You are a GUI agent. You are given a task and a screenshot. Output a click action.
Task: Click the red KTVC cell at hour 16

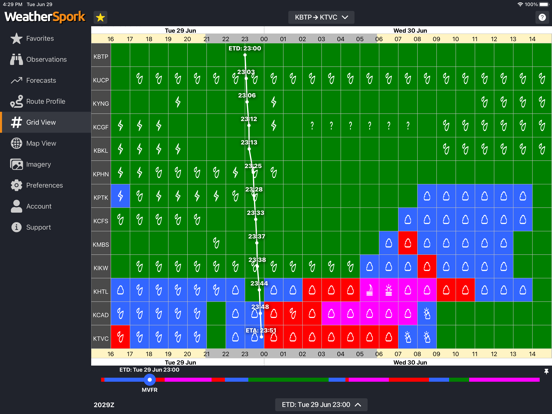coord(120,337)
